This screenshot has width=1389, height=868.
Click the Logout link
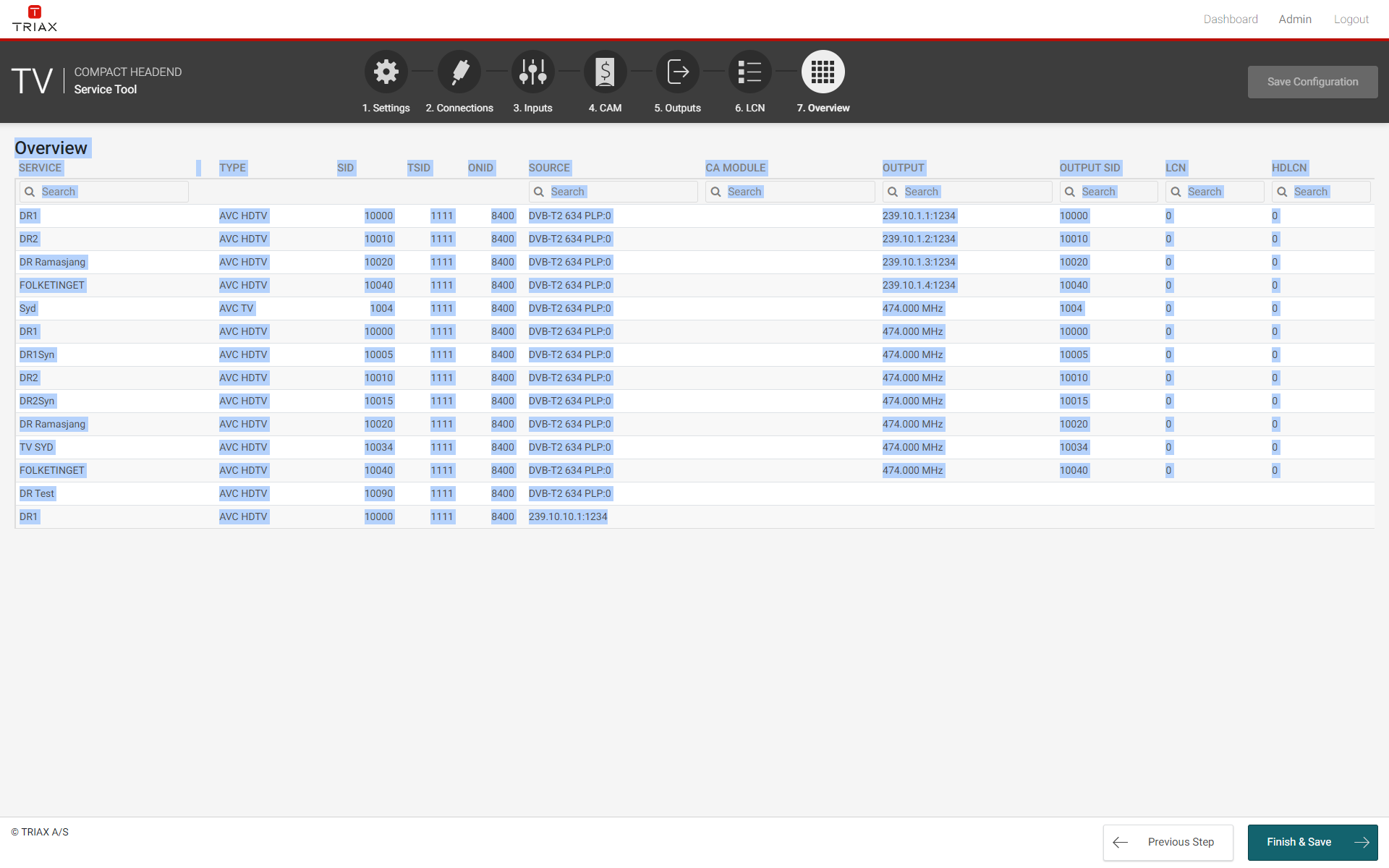point(1351,20)
